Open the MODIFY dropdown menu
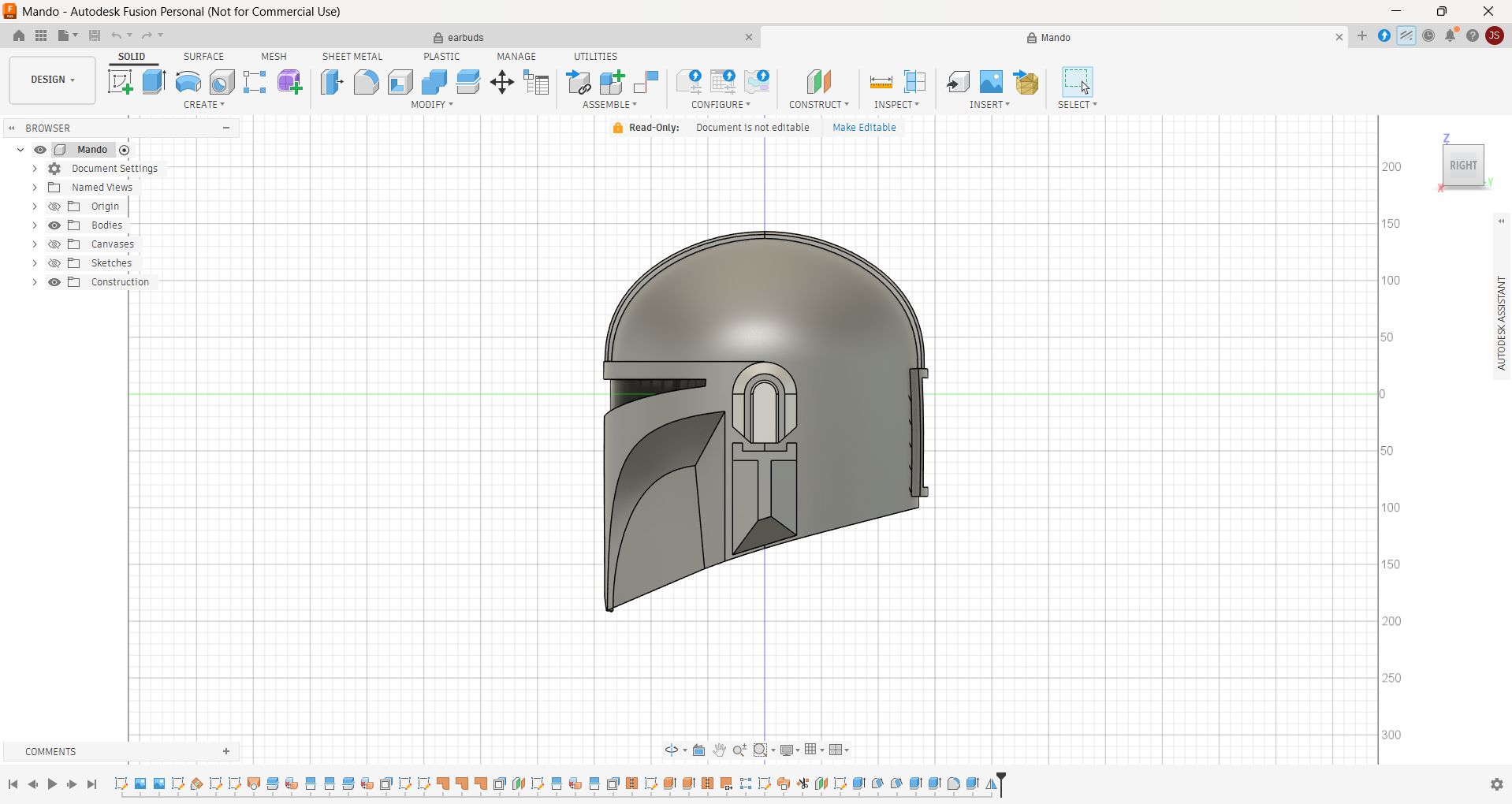The height and width of the screenshot is (804, 1512). [x=432, y=105]
